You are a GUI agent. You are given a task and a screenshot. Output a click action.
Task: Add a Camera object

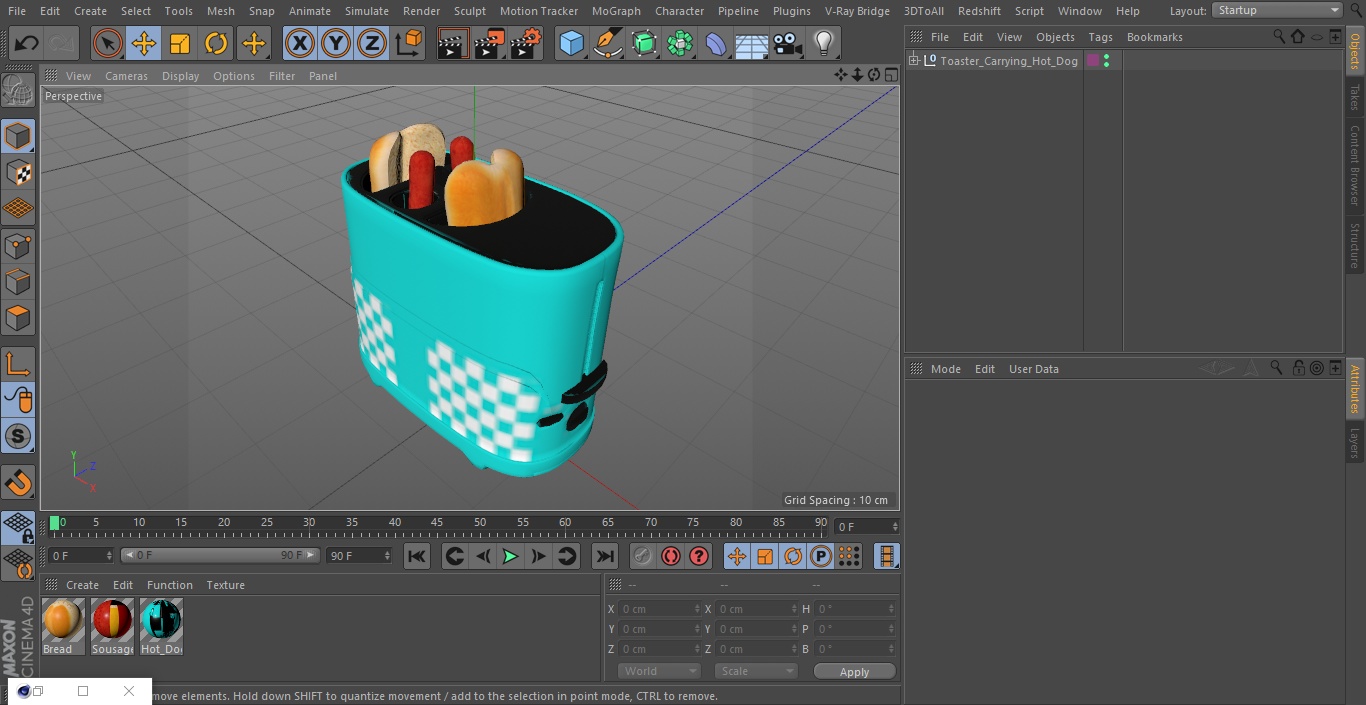pos(788,43)
